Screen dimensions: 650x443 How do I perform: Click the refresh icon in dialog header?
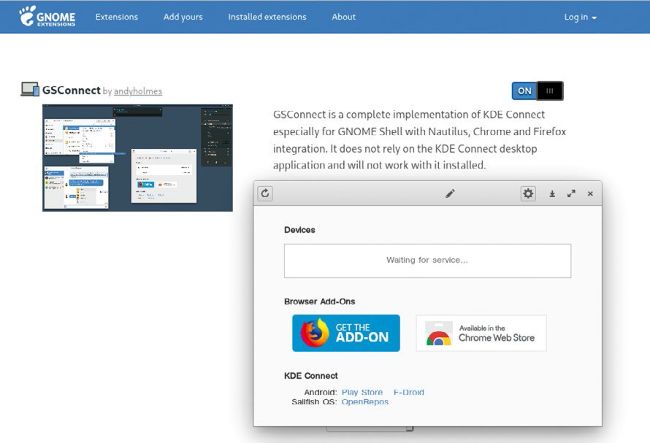264,194
